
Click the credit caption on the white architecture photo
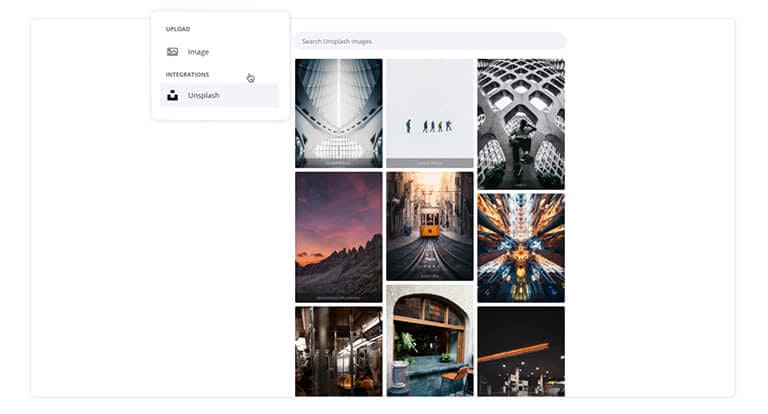338,163
